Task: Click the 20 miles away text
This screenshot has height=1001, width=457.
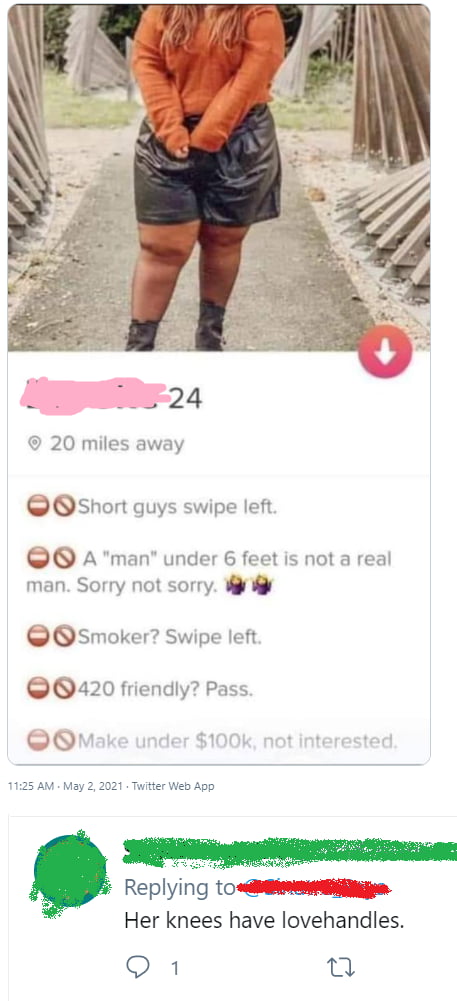Action: click(x=117, y=444)
